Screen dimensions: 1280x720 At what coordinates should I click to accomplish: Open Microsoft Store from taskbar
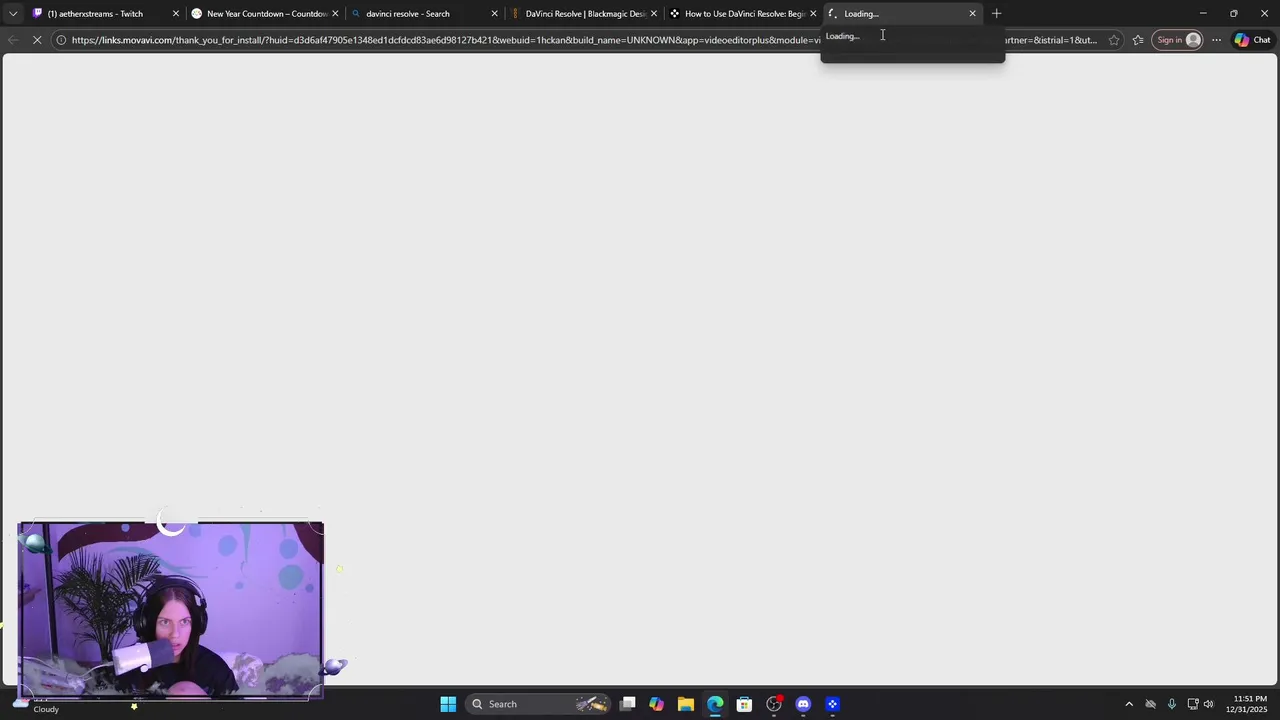tap(744, 704)
